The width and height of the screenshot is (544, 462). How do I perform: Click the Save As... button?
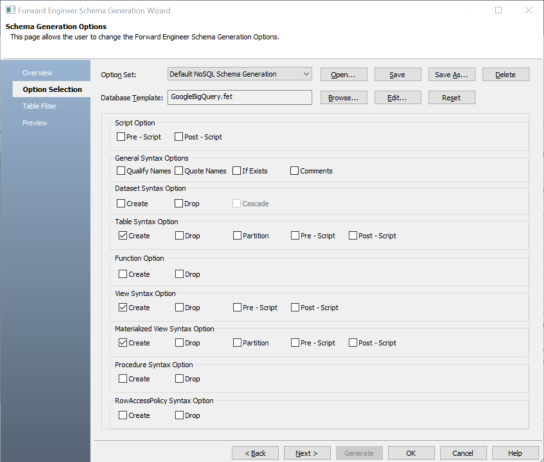[x=451, y=75]
